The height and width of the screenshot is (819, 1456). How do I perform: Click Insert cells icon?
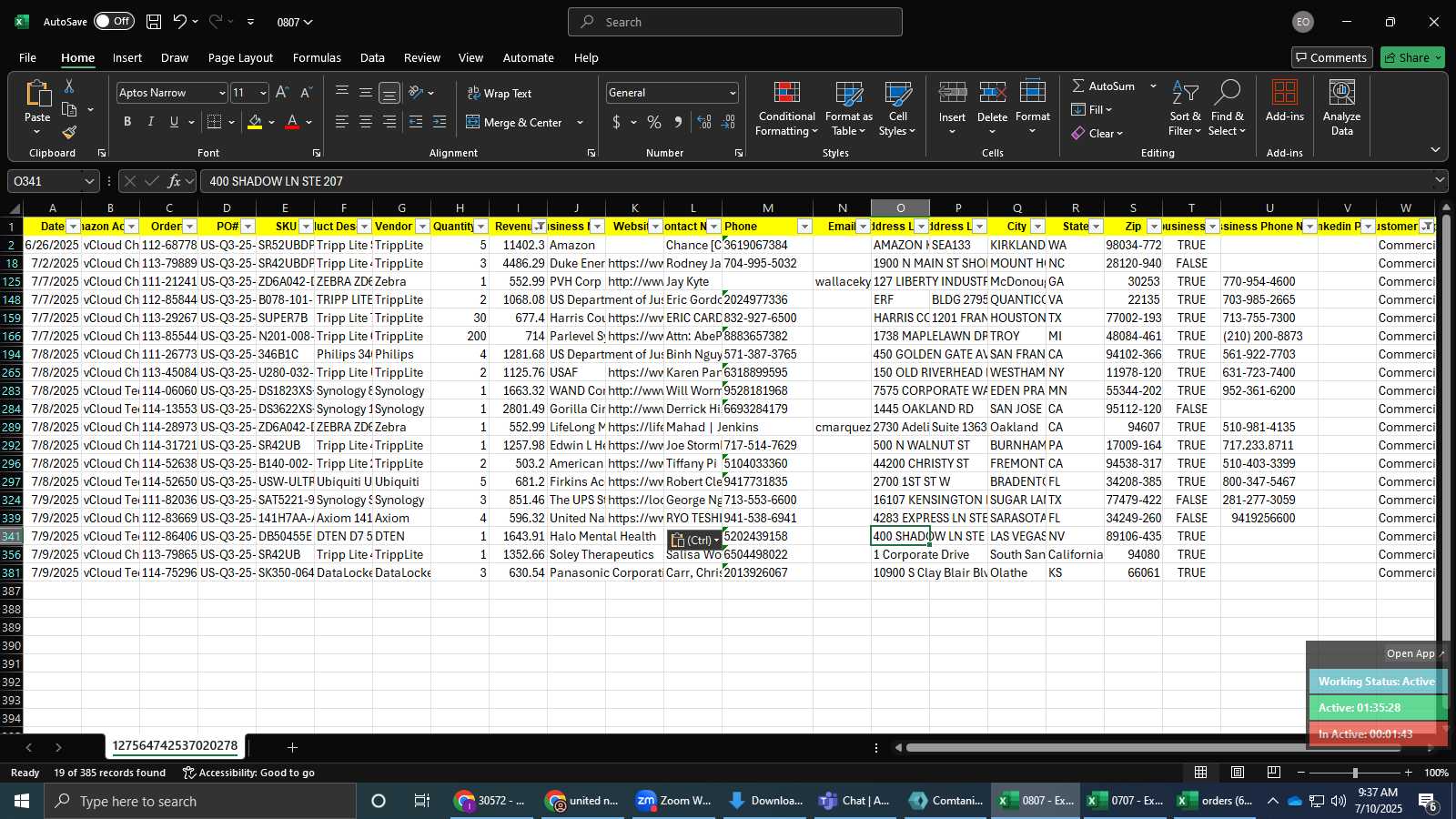pos(953,95)
